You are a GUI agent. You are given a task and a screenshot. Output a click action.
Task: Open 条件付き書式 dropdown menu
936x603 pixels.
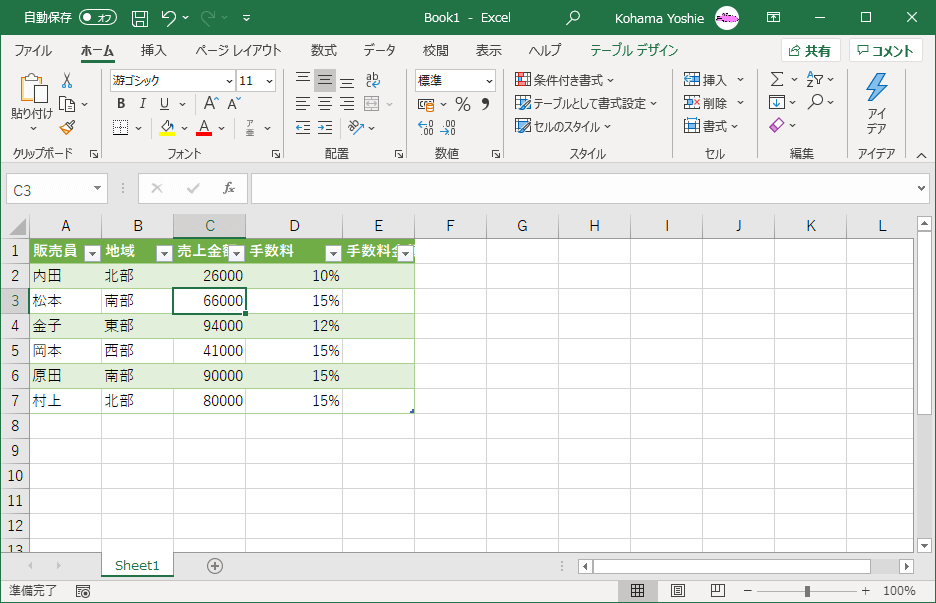pos(564,79)
